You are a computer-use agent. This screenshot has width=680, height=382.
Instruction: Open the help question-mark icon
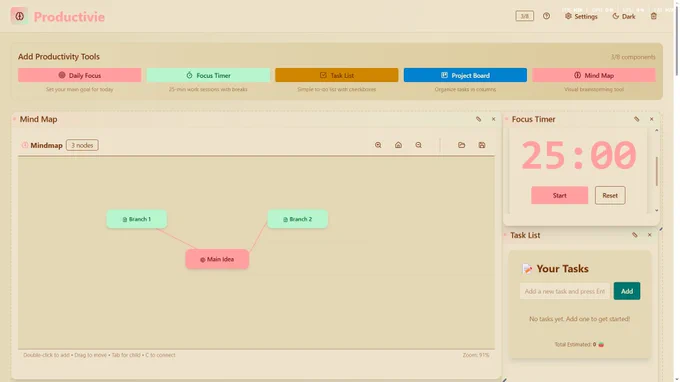546,16
